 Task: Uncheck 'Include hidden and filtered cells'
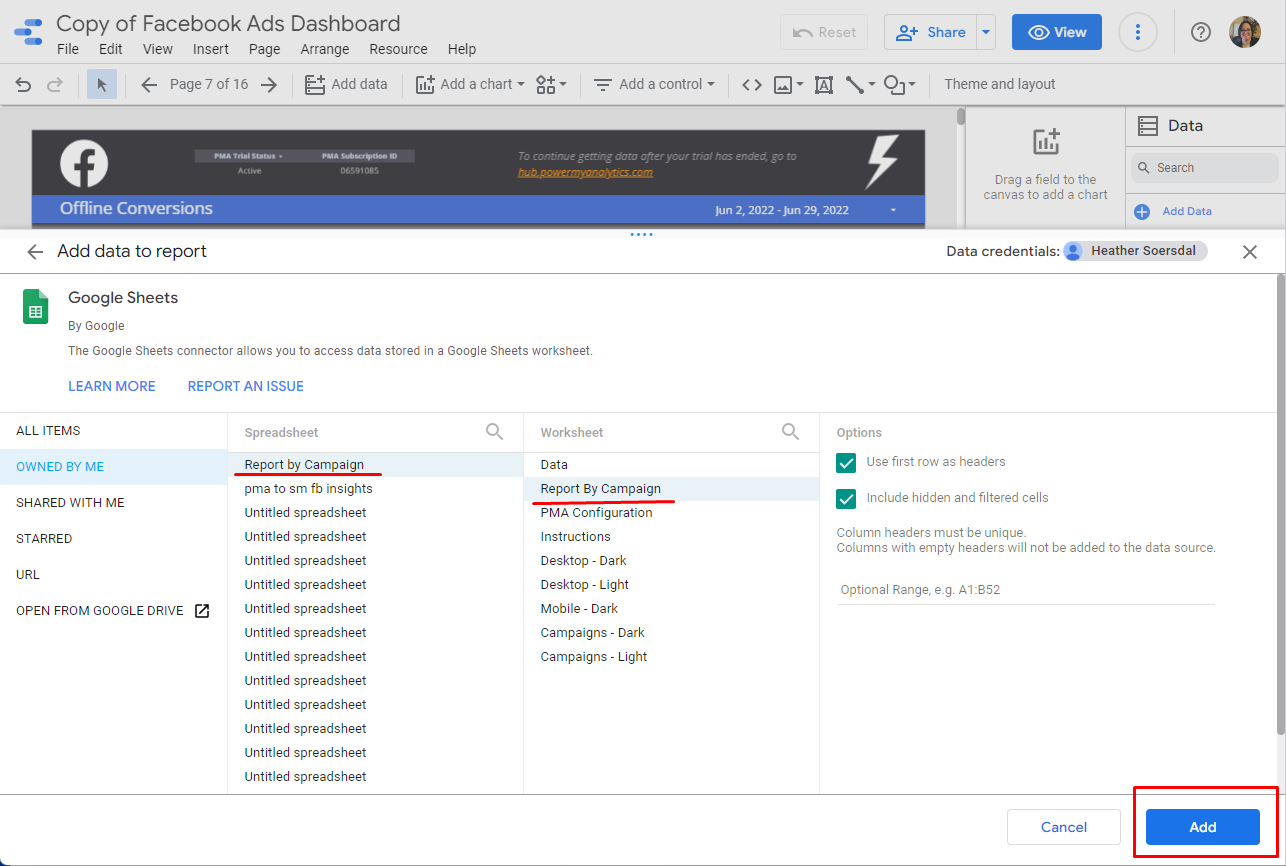[847, 498]
